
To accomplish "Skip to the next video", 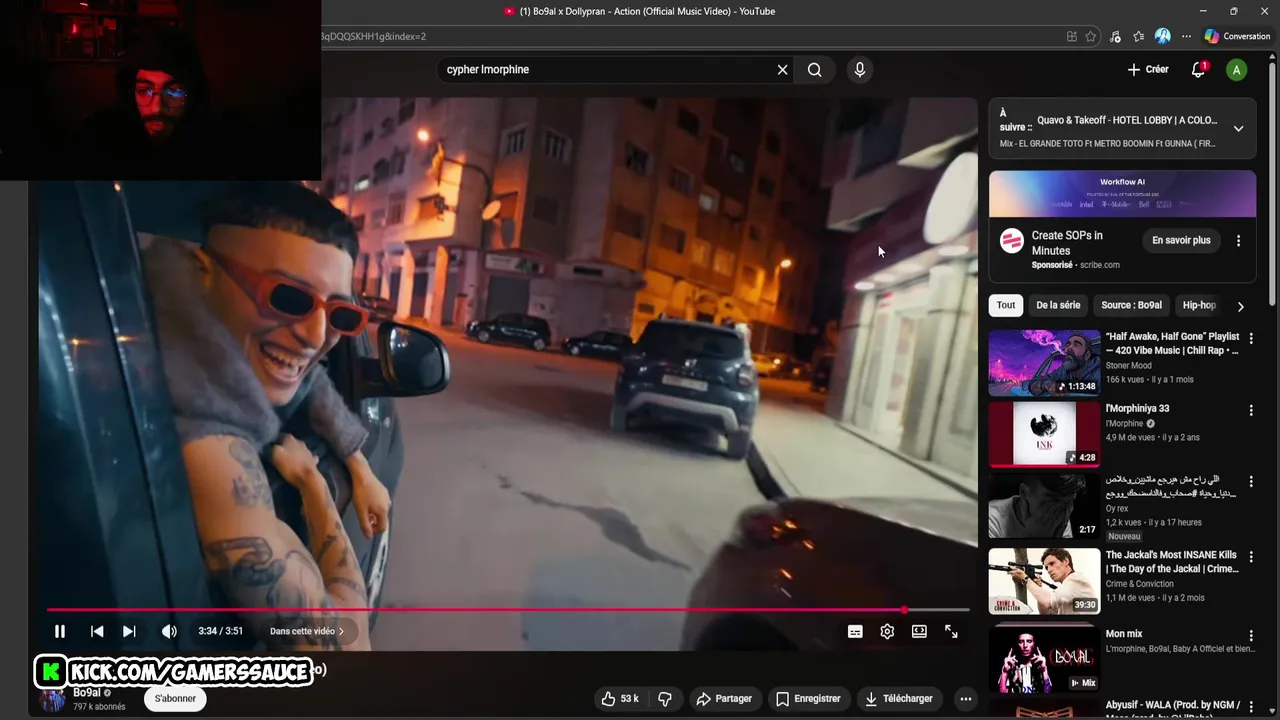I will 129,631.
